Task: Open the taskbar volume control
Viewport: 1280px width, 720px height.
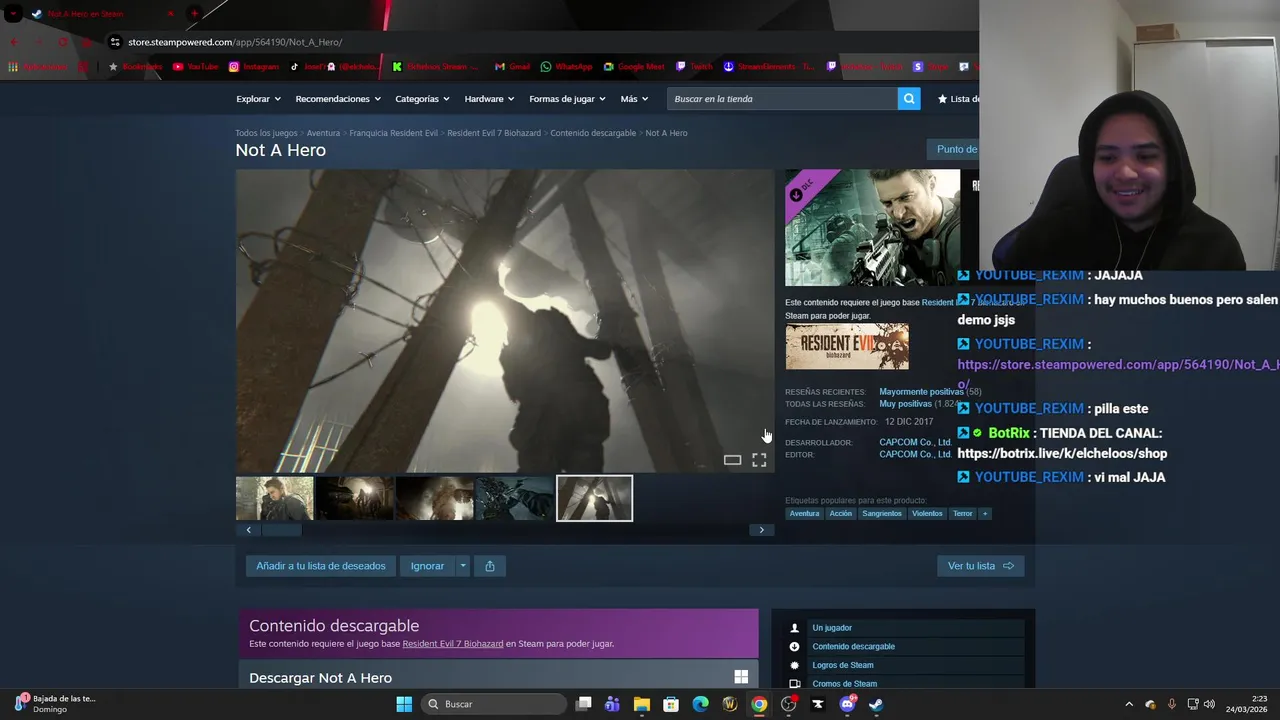Action: (x=1209, y=704)
